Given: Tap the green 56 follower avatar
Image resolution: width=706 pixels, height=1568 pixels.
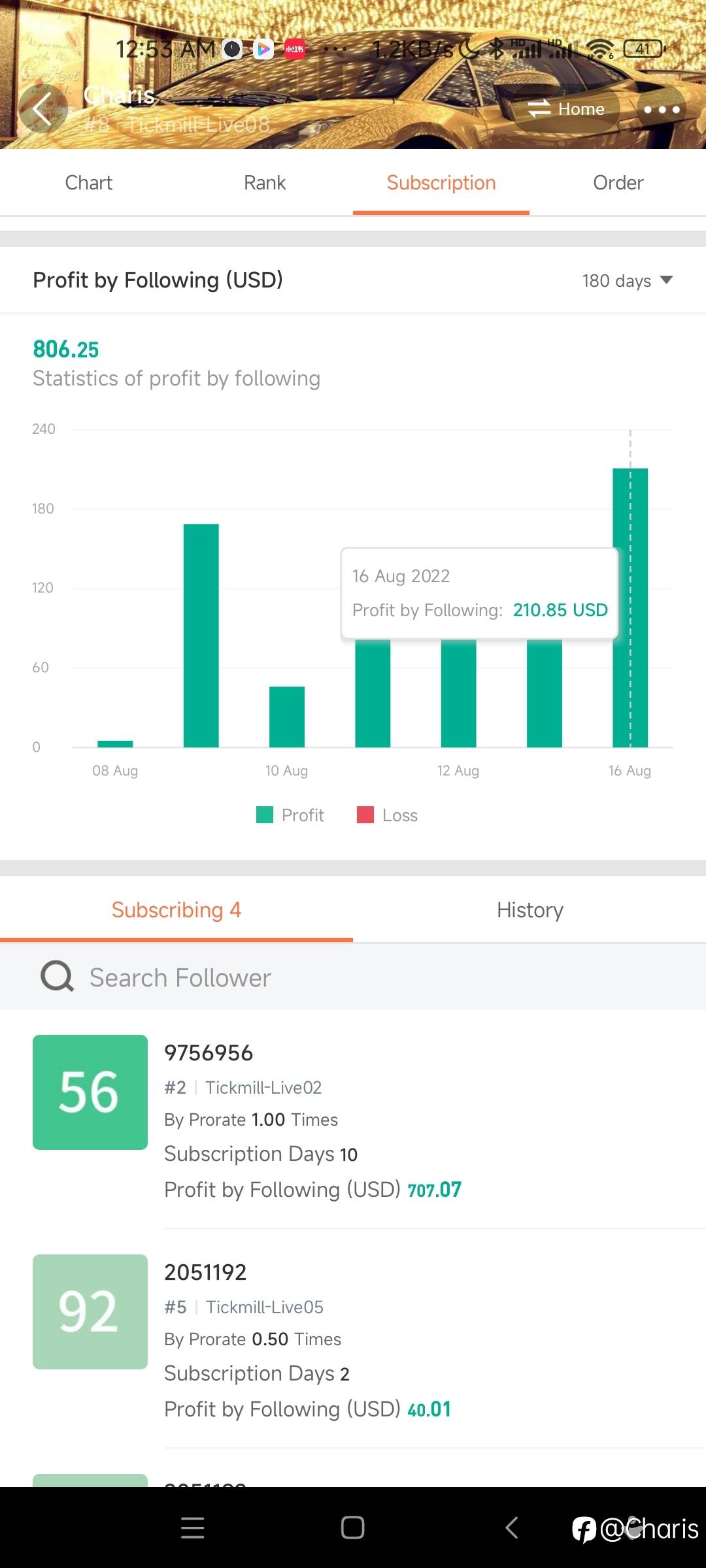Looking at the screenshot, I should (x=90, y=1092).
